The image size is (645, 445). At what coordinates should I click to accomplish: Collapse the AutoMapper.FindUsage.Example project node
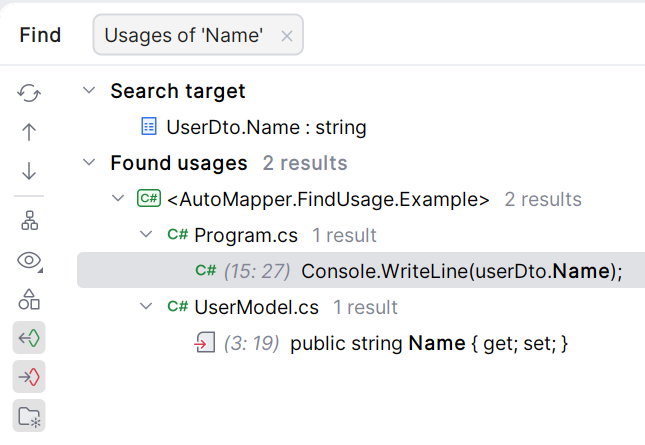[x=118, y=198]
